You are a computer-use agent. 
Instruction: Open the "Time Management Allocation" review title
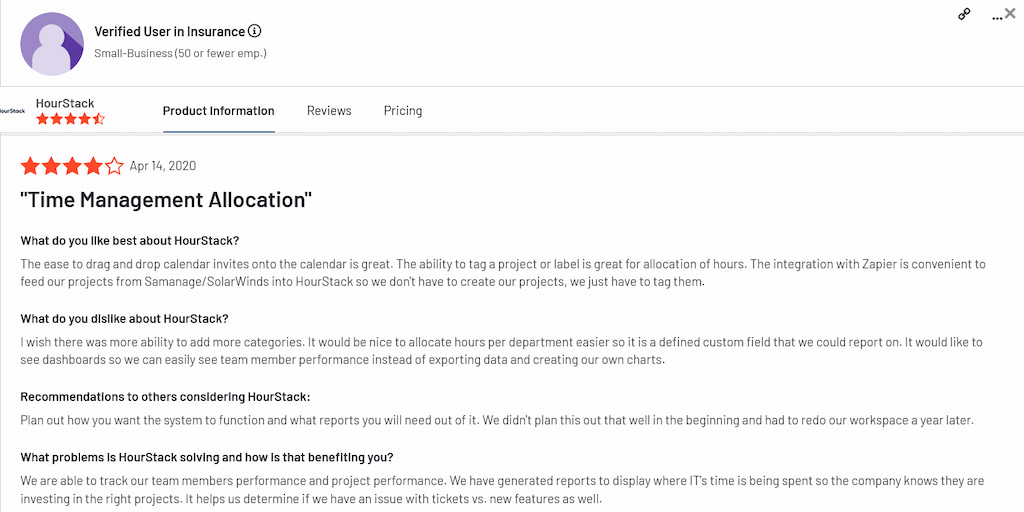[x=166, y=200]
